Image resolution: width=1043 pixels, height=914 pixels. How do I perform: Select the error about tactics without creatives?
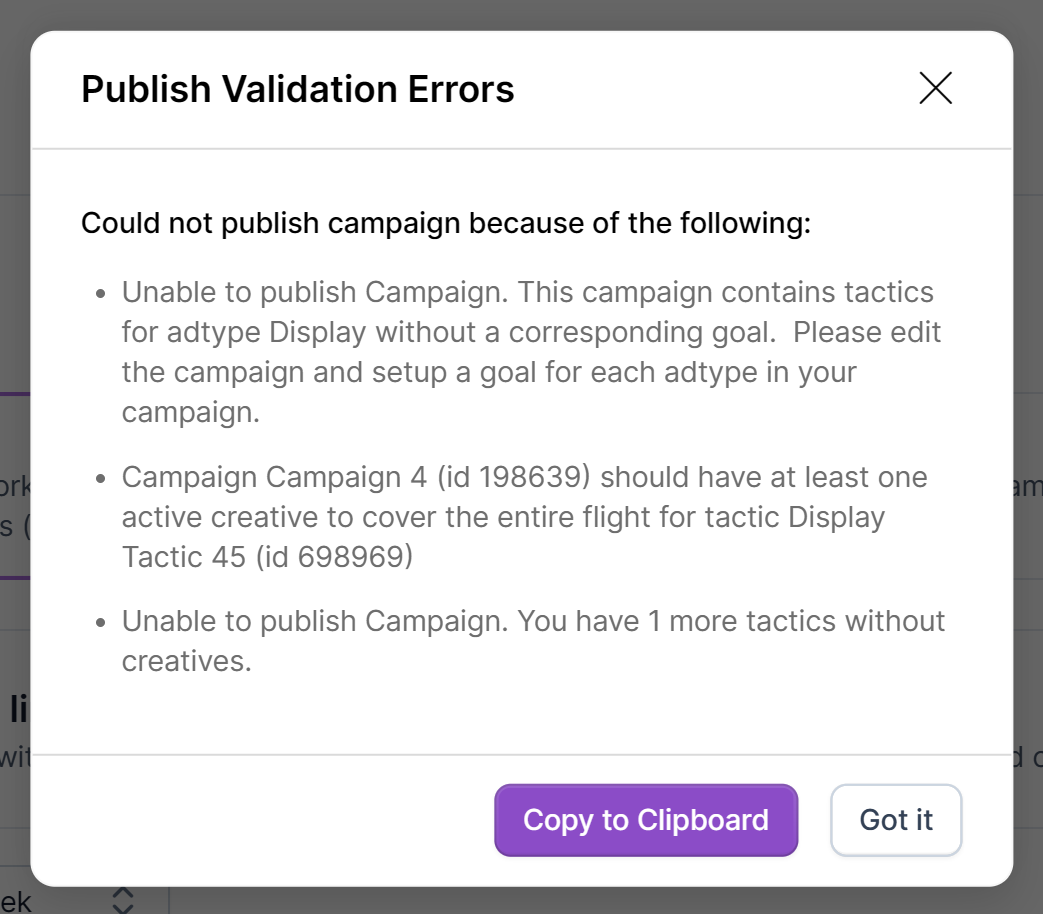[533, 641]
